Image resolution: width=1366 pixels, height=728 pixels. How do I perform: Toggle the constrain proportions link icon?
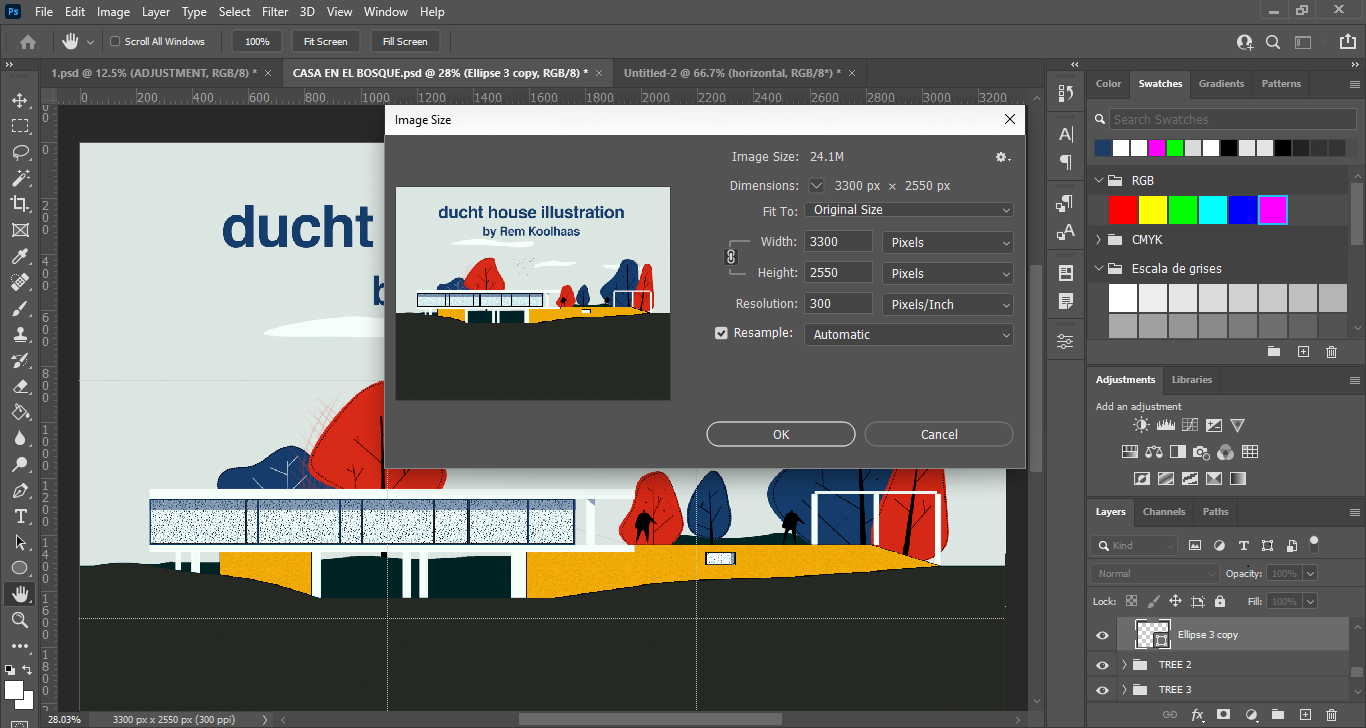coord(730,257)
